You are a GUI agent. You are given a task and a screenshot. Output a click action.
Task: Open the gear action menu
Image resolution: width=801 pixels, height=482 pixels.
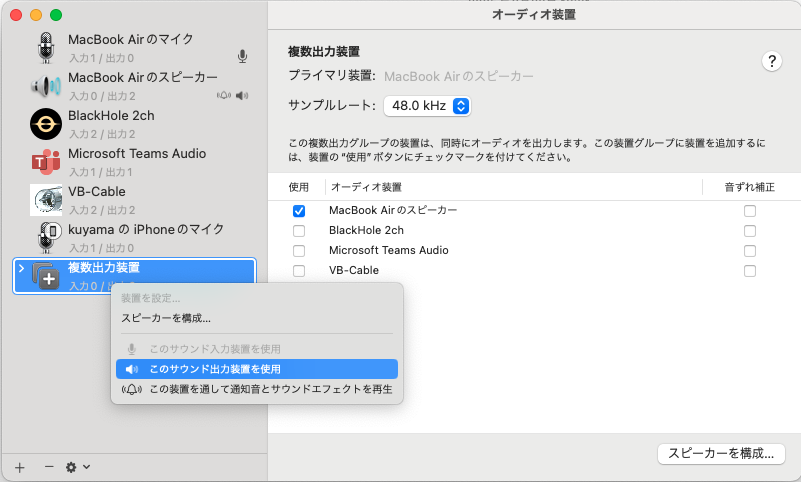pyautogui.click(x=78, y=467)
